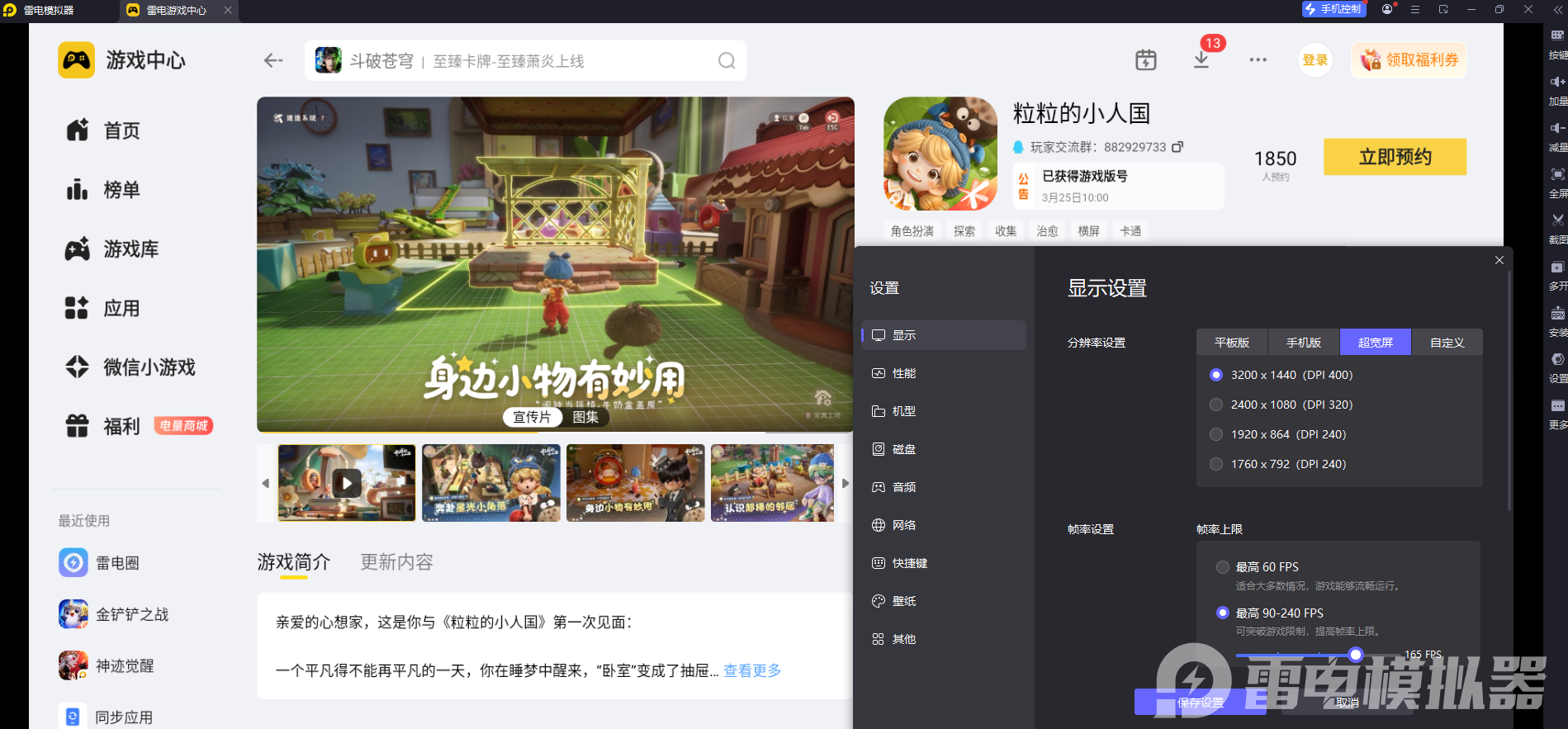The image size is (1568, 729).
Task: Click the 立即预约 button
Action: pos(1395,157)
